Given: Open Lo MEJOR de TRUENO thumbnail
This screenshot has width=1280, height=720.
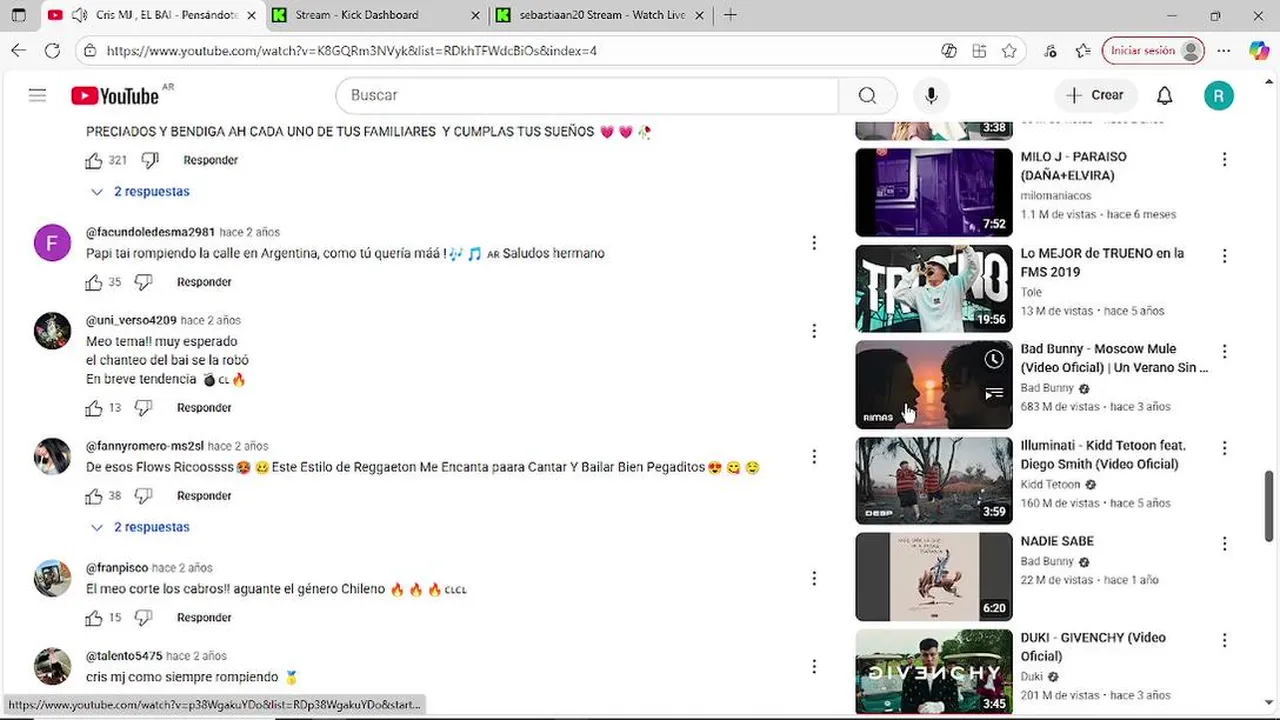Looking at the screenshot, I should point(934,289).
